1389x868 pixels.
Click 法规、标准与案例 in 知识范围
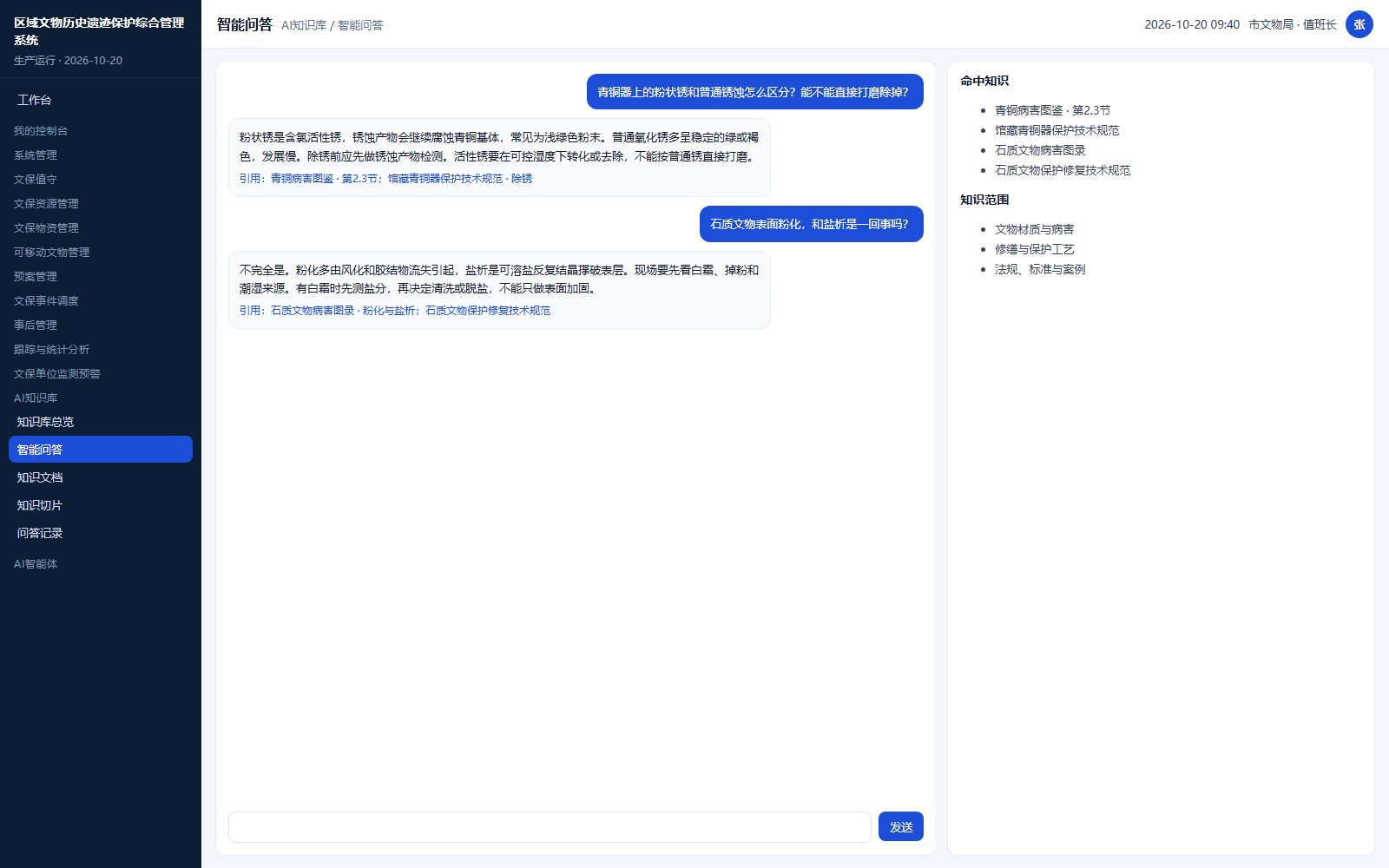click(1040, 269)
